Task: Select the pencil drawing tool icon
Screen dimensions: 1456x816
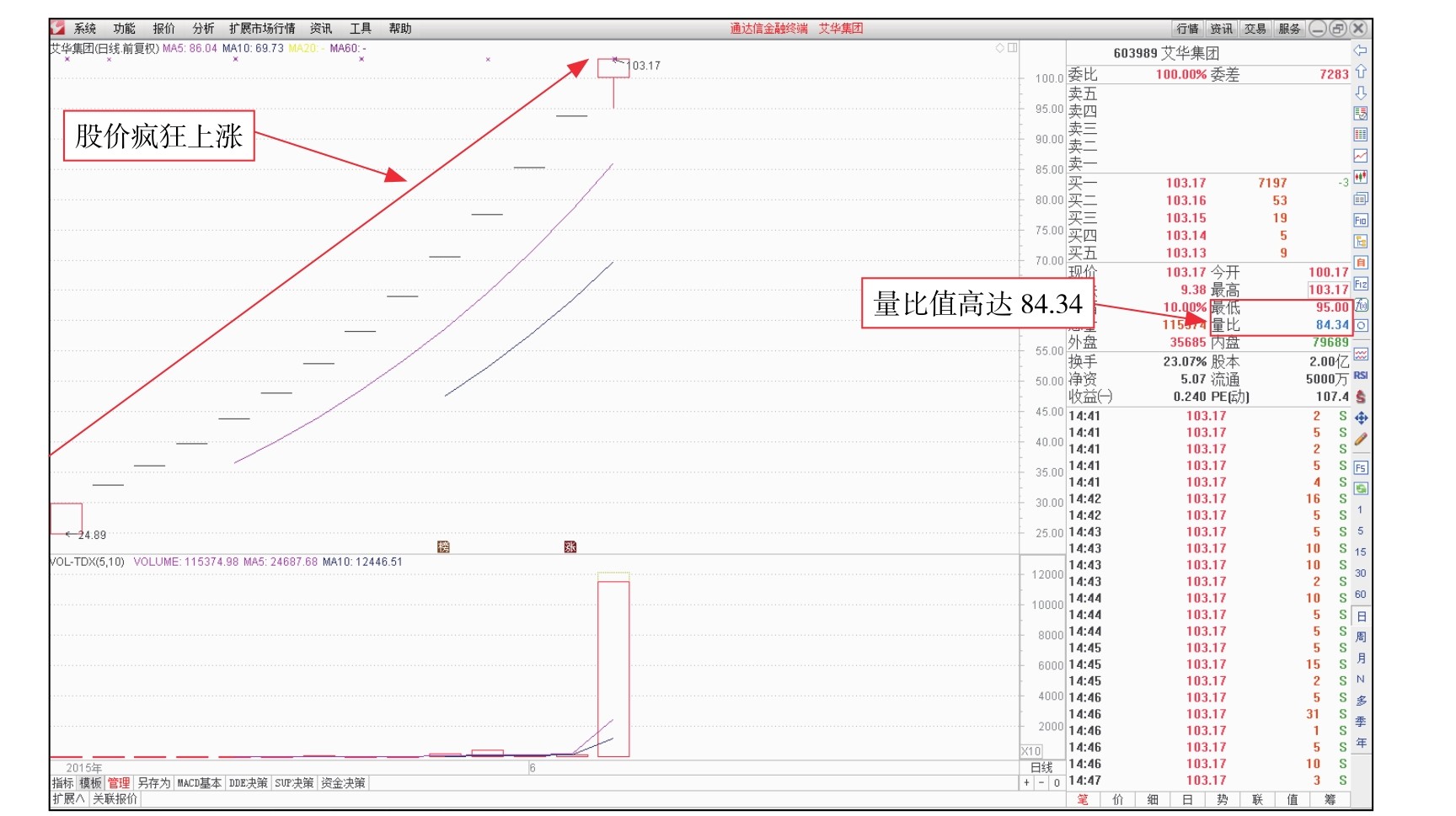Action: click(1360, 439)
